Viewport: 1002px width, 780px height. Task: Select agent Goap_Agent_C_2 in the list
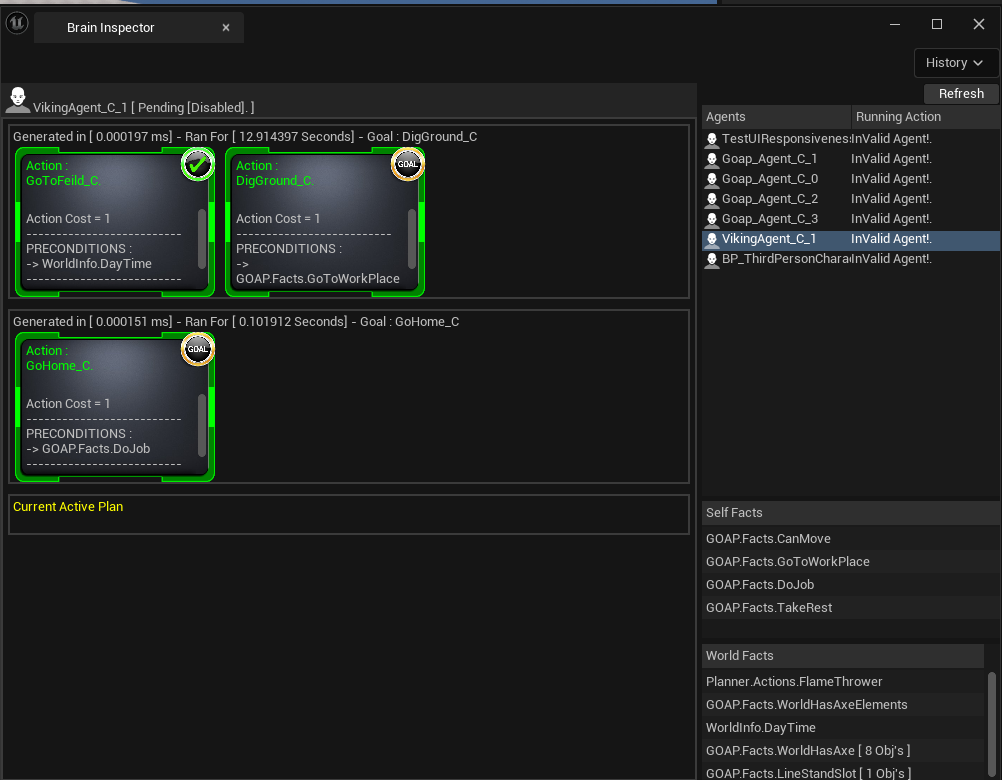point(769,199)
